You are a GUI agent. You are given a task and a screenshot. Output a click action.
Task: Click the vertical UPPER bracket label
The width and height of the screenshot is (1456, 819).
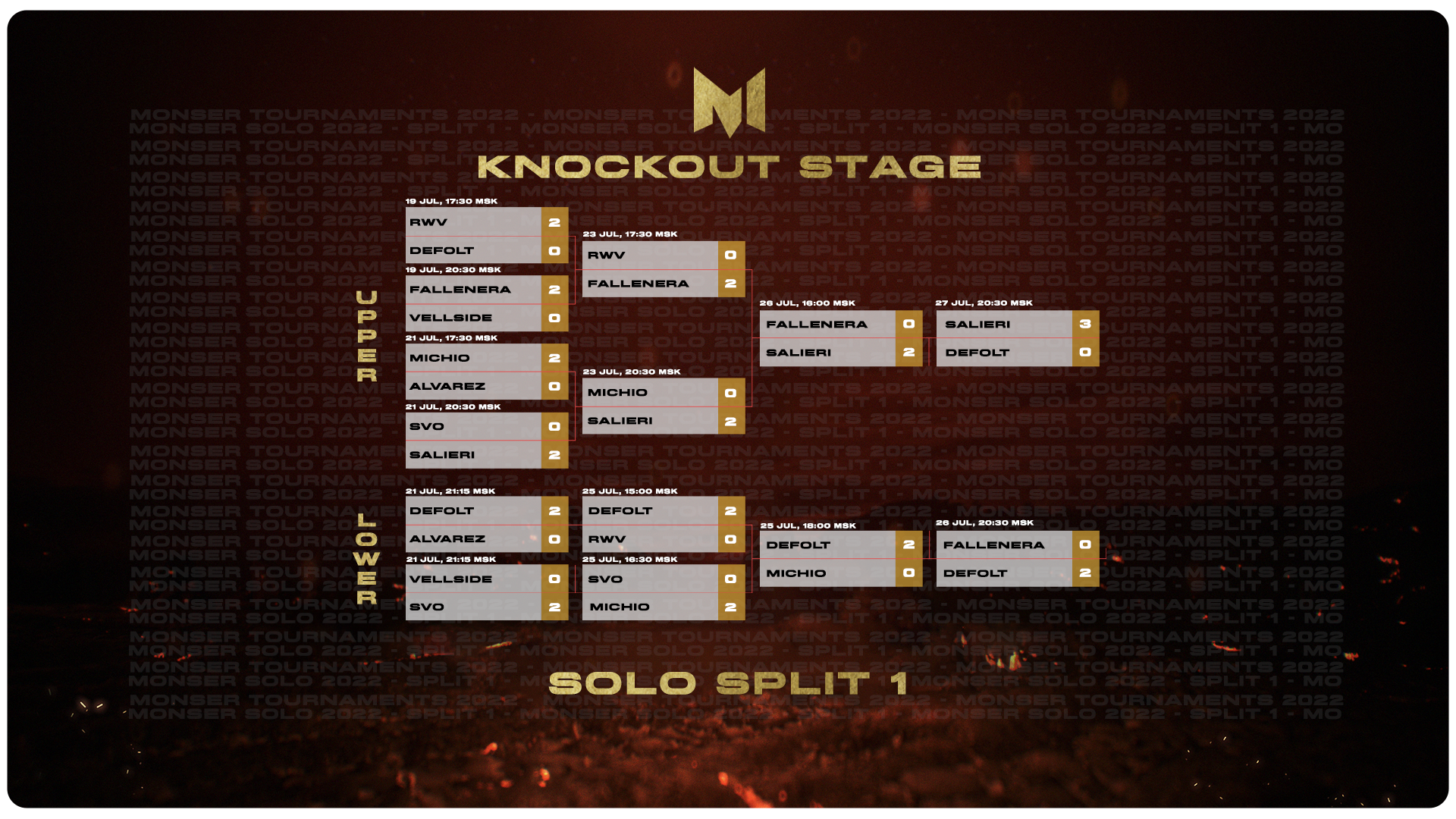[x=367, y=336]
